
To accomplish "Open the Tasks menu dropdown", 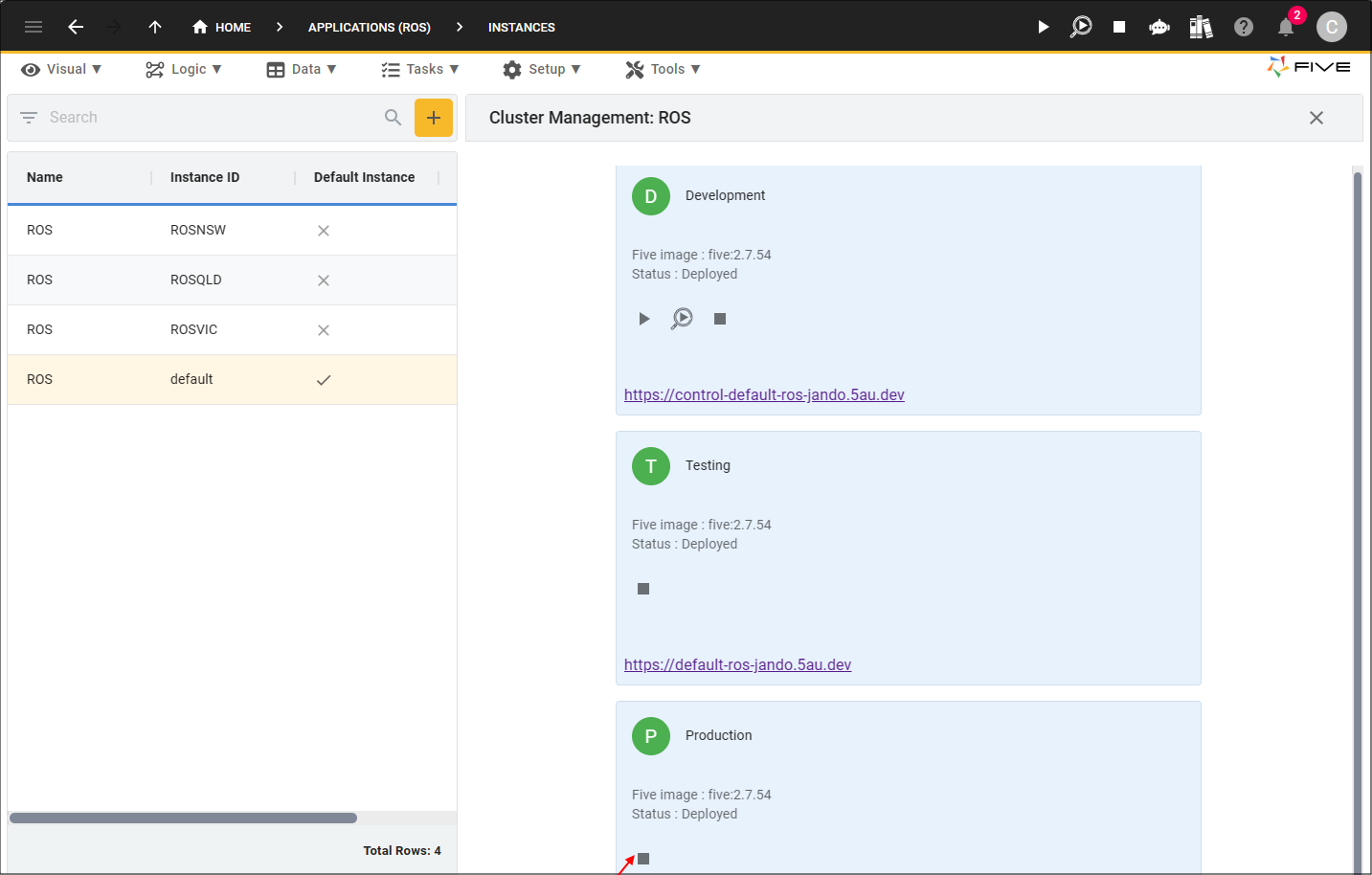I will pyautogui.click(x=420, y=69).
